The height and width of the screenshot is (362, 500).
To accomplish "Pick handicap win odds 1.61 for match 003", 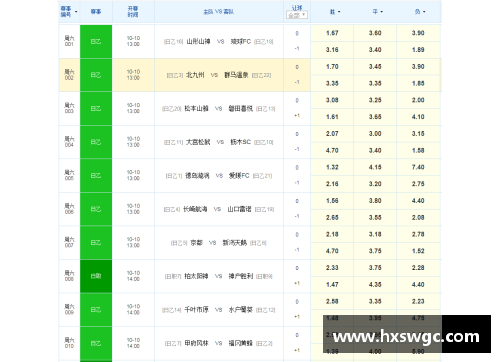I will tap(332, 117).
